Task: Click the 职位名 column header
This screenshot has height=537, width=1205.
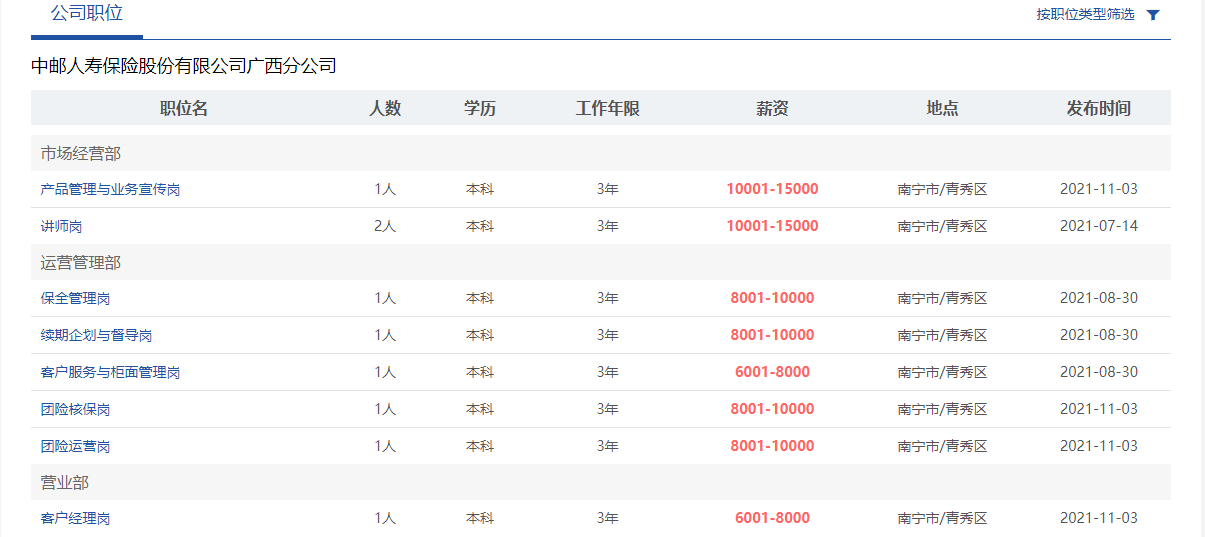Action: pos(184,108)
